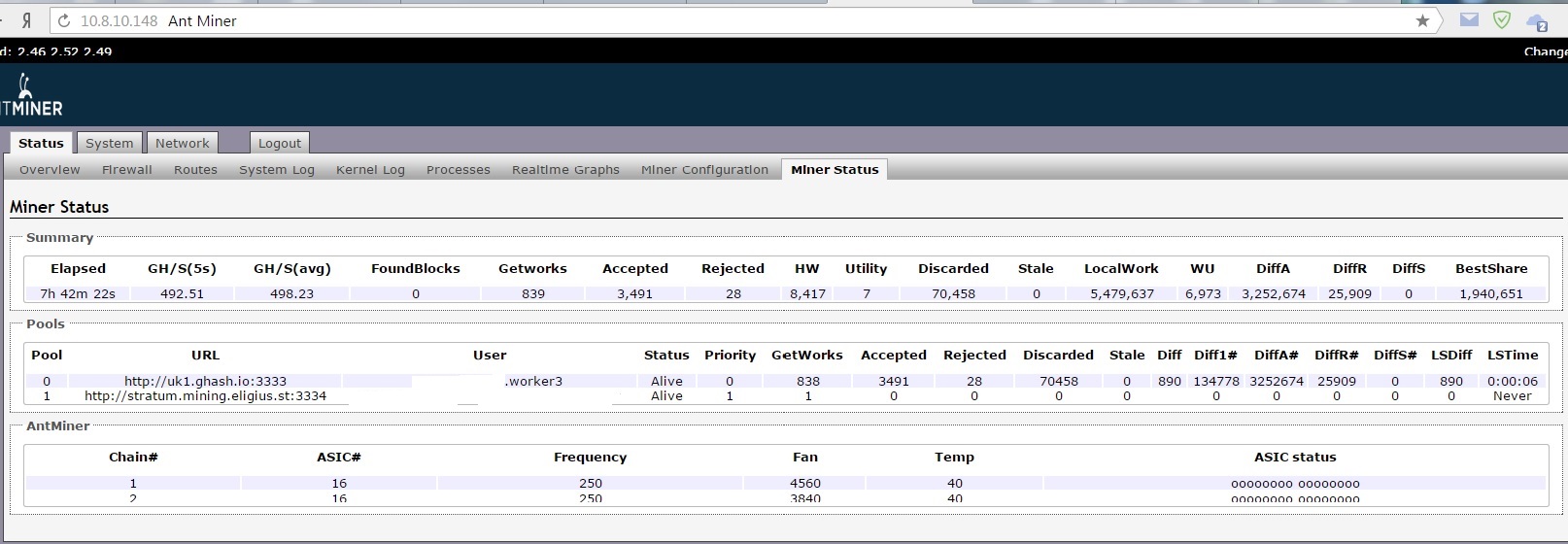Image resolution: width=1568 pixels, height=544 pixels.
Task: Click the Priority column header in Pools
Action: [x=730, y=355]
